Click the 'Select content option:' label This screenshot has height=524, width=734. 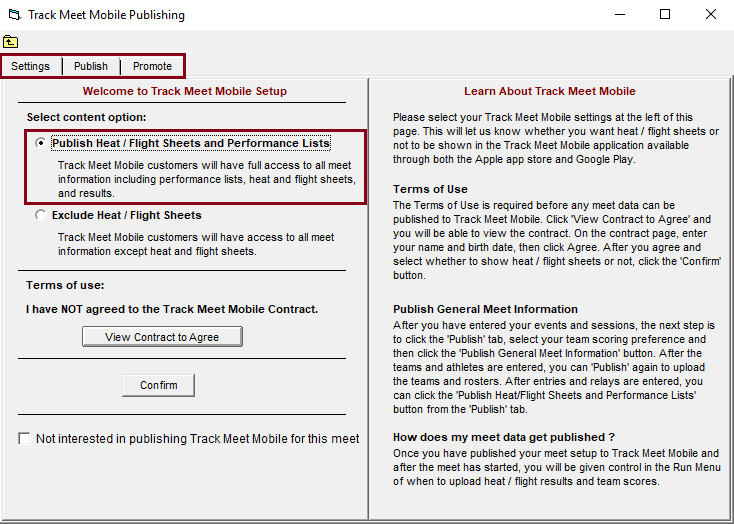87,117
